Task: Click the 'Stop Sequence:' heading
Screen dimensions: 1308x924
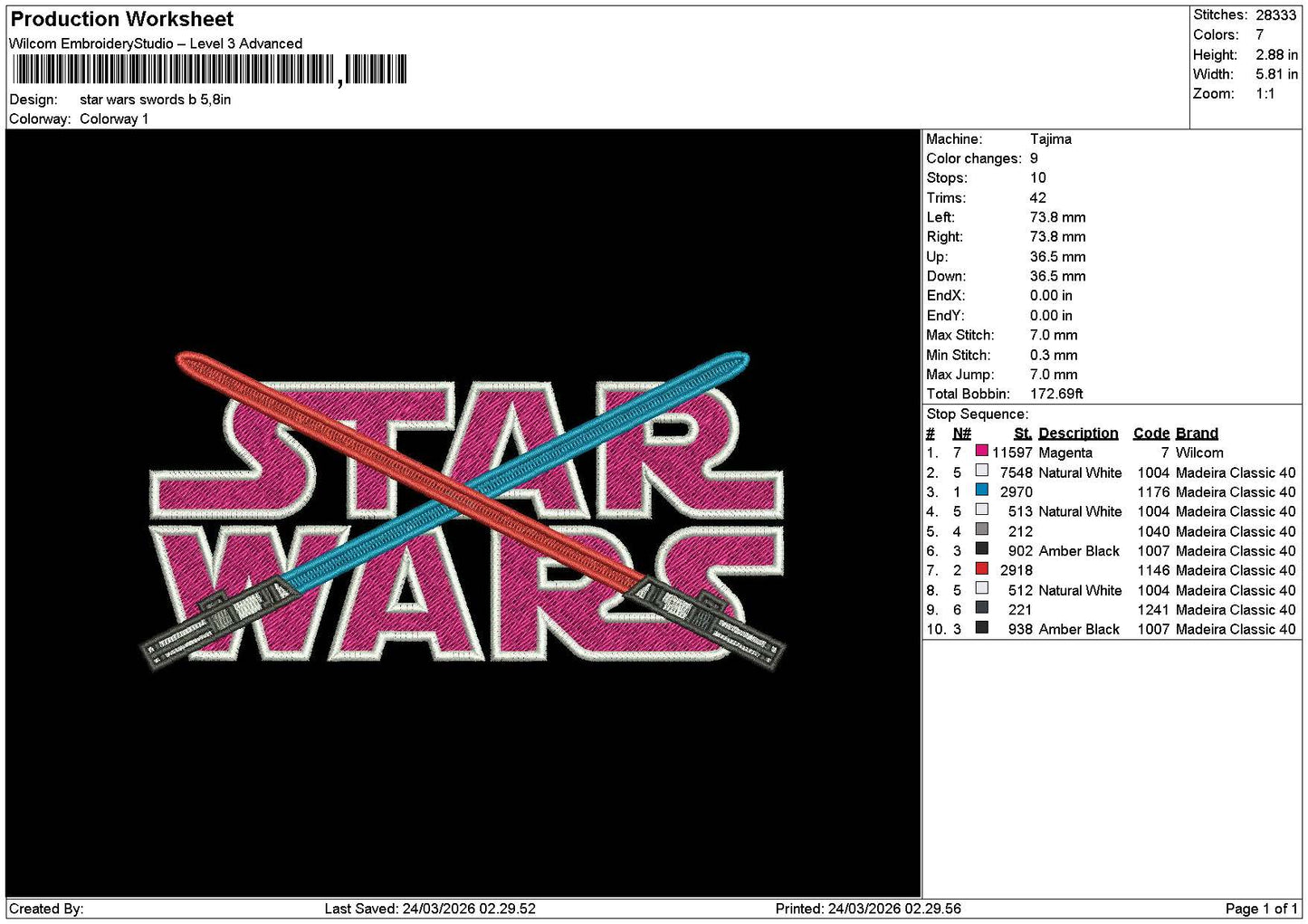Action: pyautogui.click(x=977, y=414)
